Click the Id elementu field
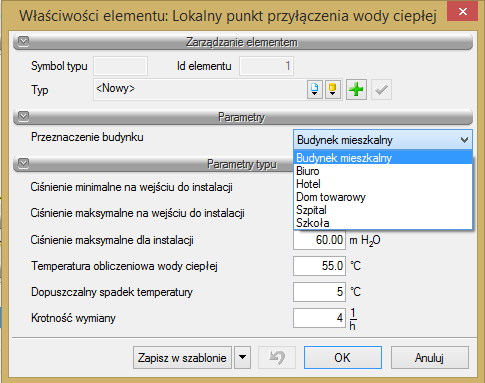 click(x=266, y=66)
